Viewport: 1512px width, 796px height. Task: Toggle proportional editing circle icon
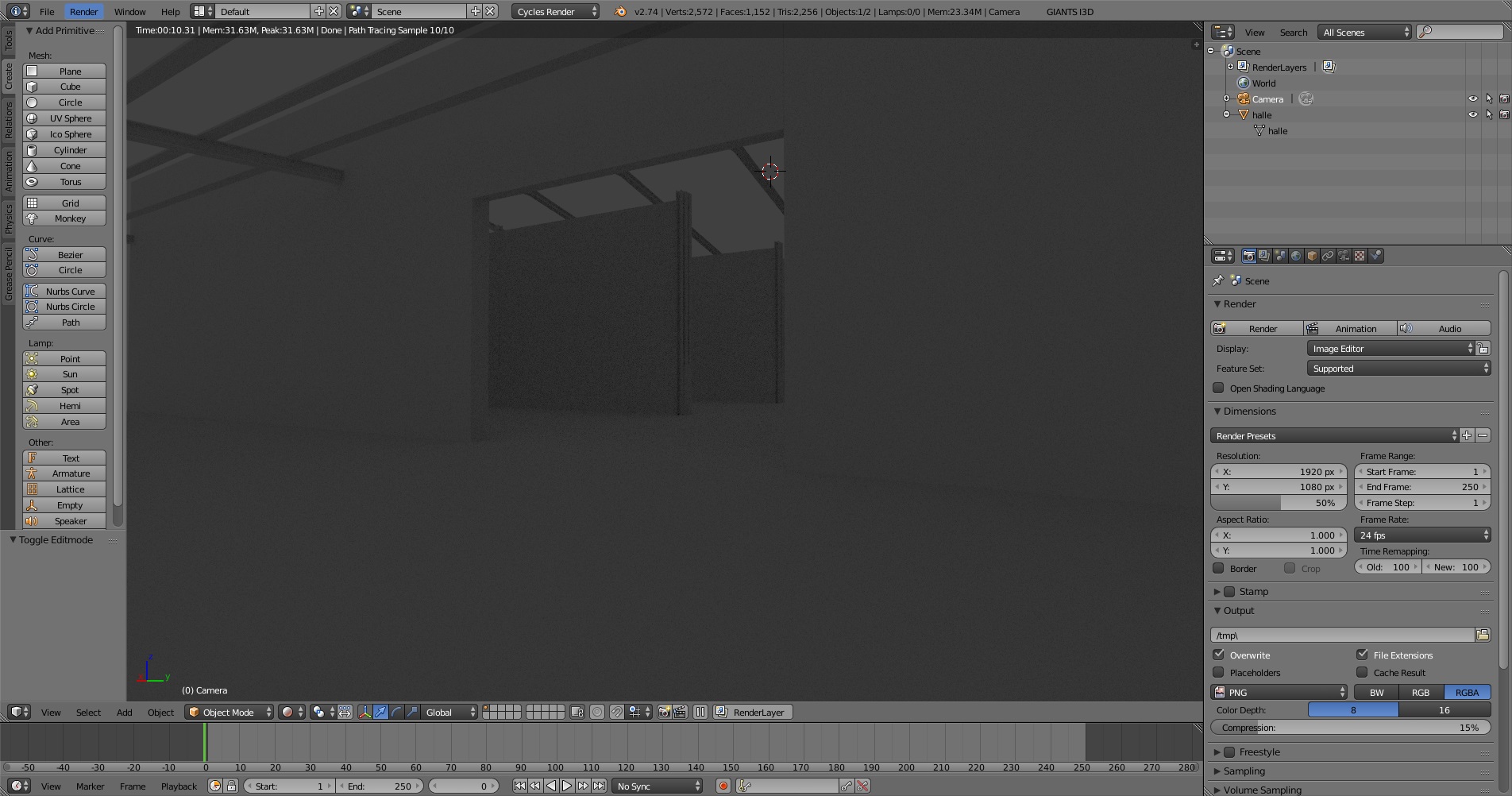point(597,712)
